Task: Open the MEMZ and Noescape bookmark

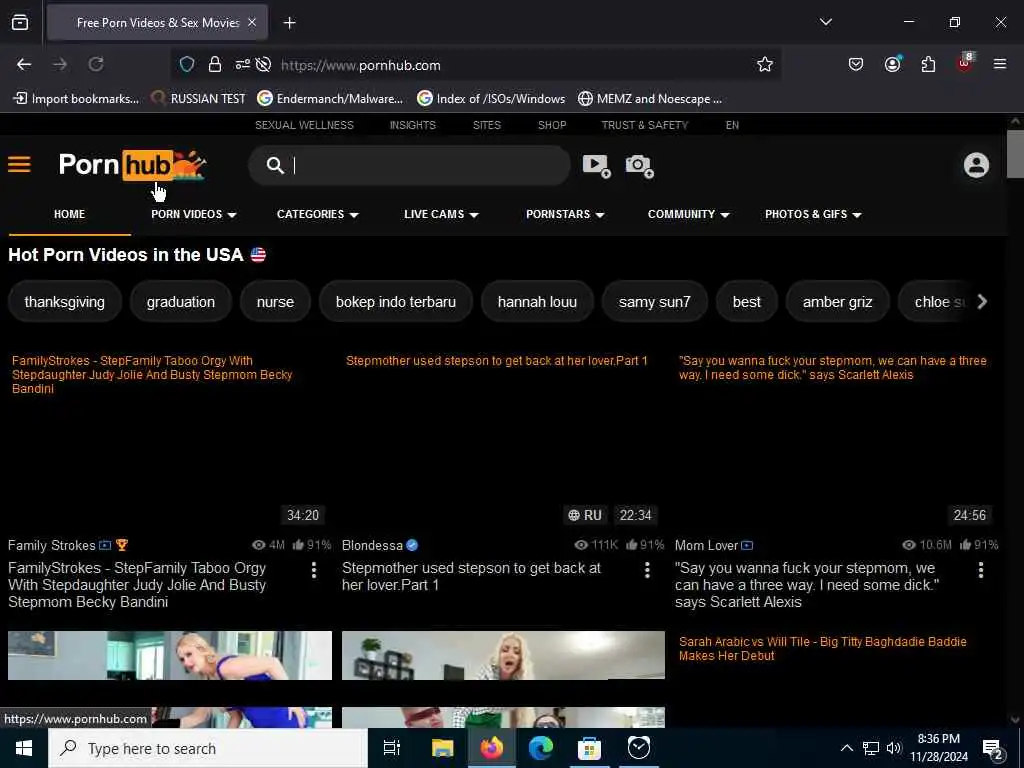Action: [x=650, y=99]
